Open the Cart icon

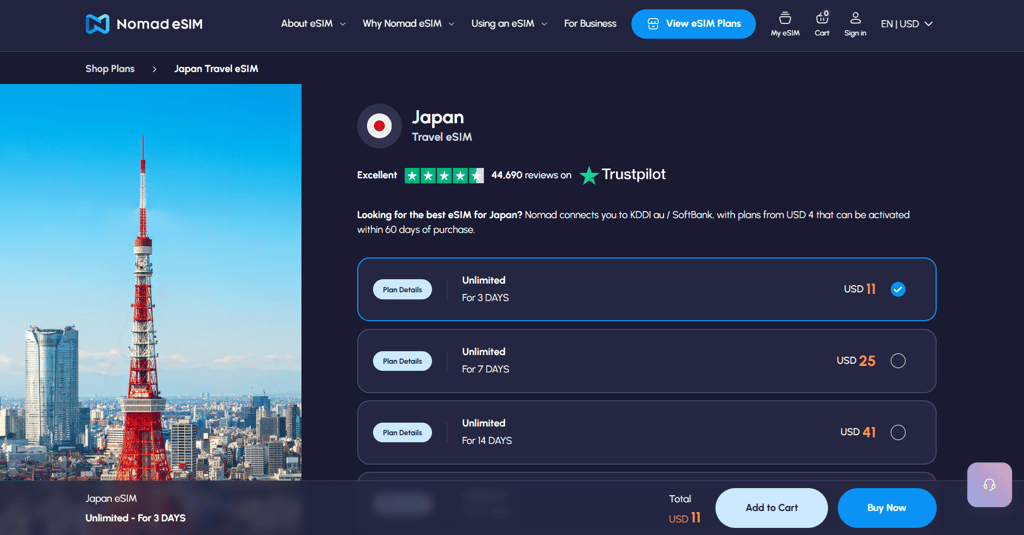822,24
